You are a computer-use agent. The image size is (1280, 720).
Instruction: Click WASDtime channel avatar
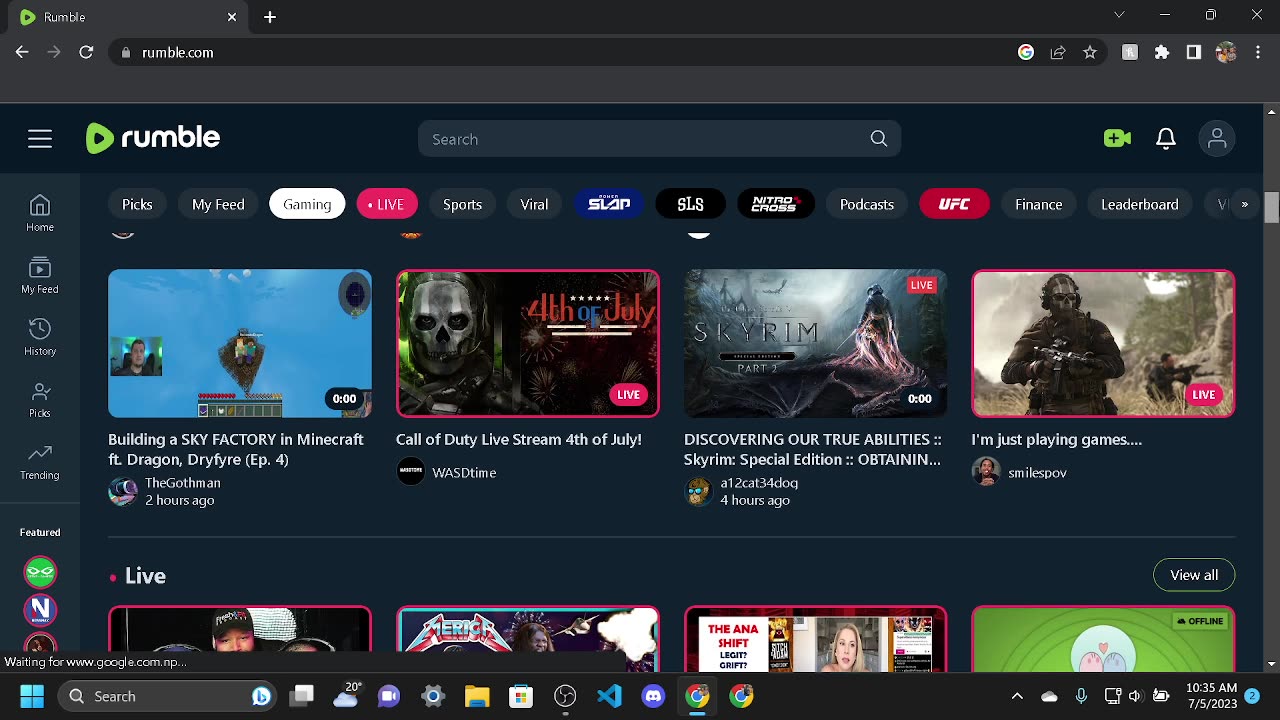click(411, 471)
